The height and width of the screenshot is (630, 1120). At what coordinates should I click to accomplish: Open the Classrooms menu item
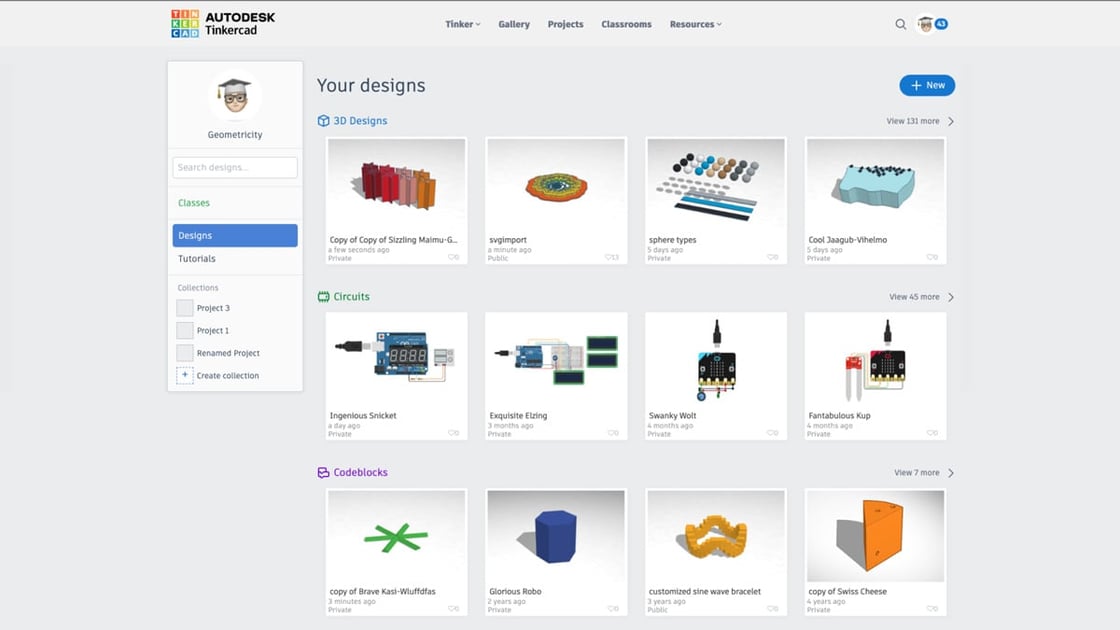[626, 23]
